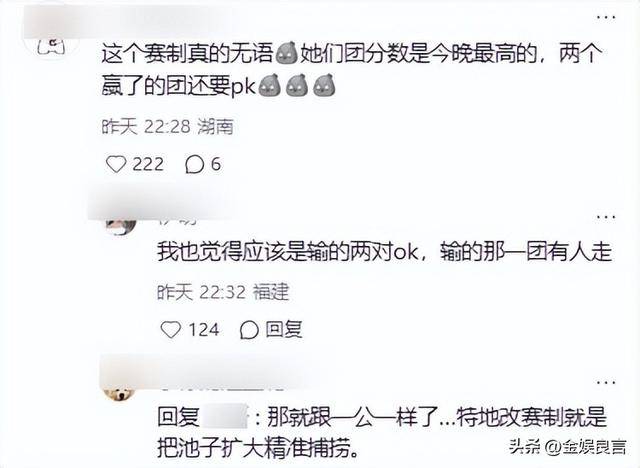Click the 124 like count
The height and width of the screenshot is (468, 640).
pos(204,330)
